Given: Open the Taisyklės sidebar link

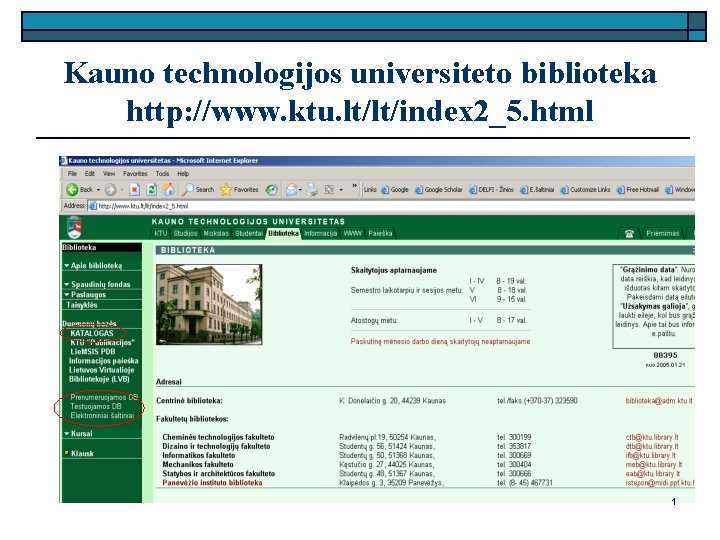Looking at the screenshot, I should [x=82, y=305].
